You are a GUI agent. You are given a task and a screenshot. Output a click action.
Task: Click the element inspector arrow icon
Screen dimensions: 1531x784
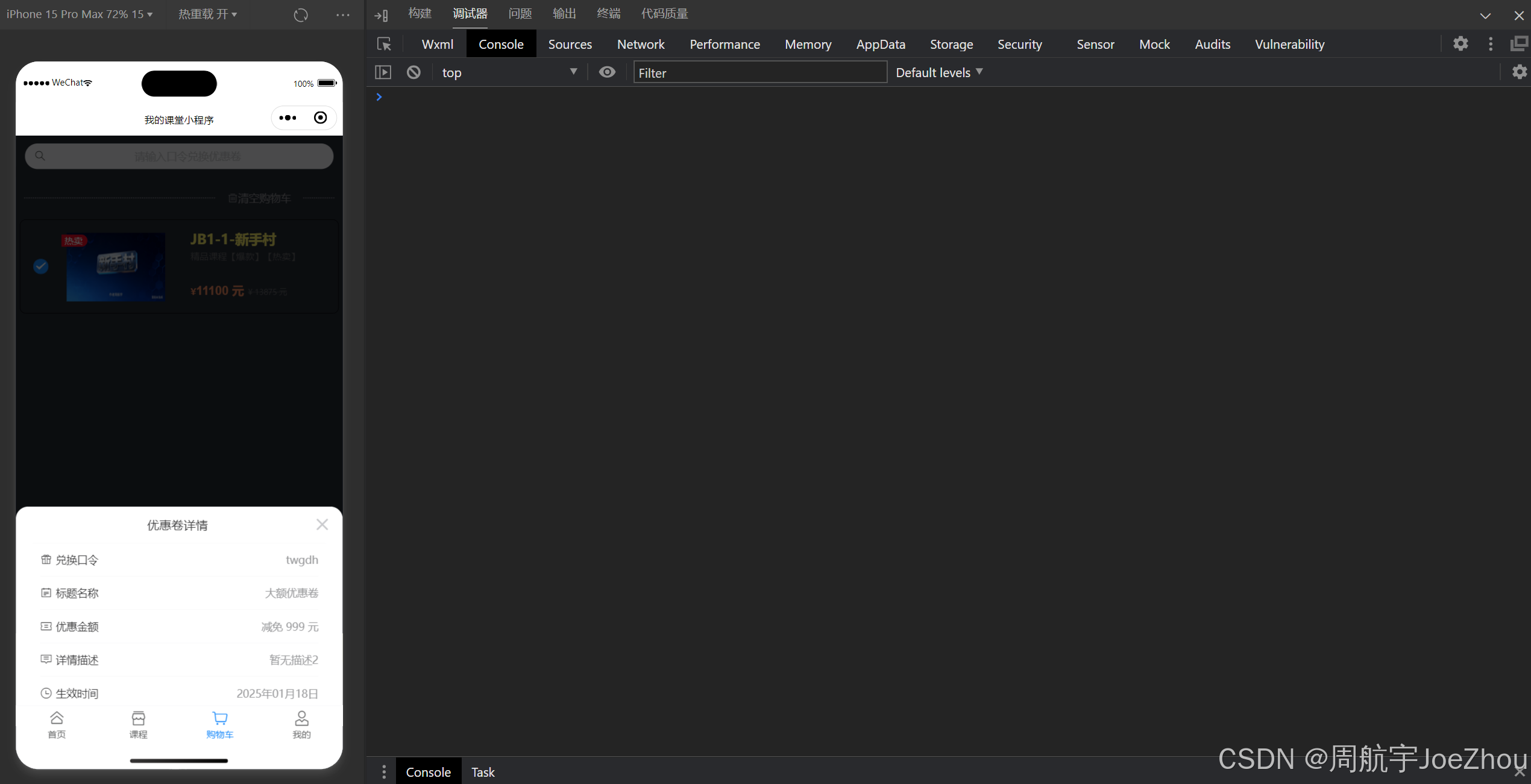click(x=384, y=44)
